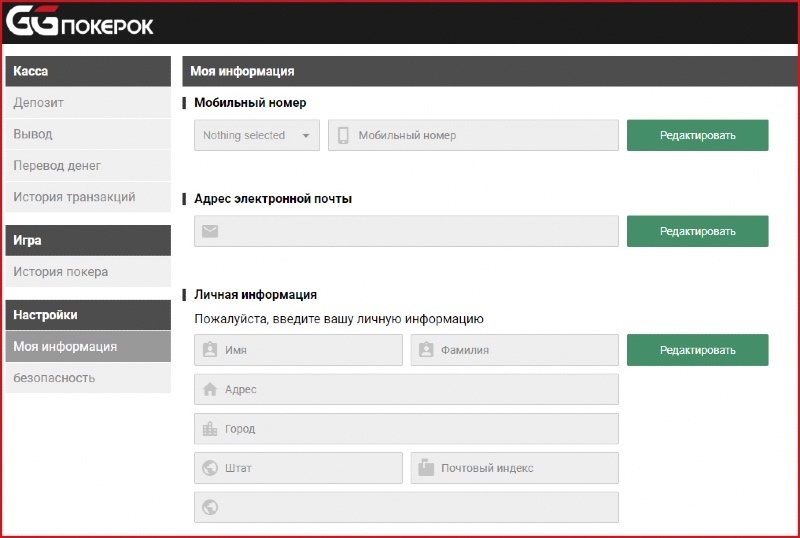Click Редактировать for personal information

[x=697, y=350]
